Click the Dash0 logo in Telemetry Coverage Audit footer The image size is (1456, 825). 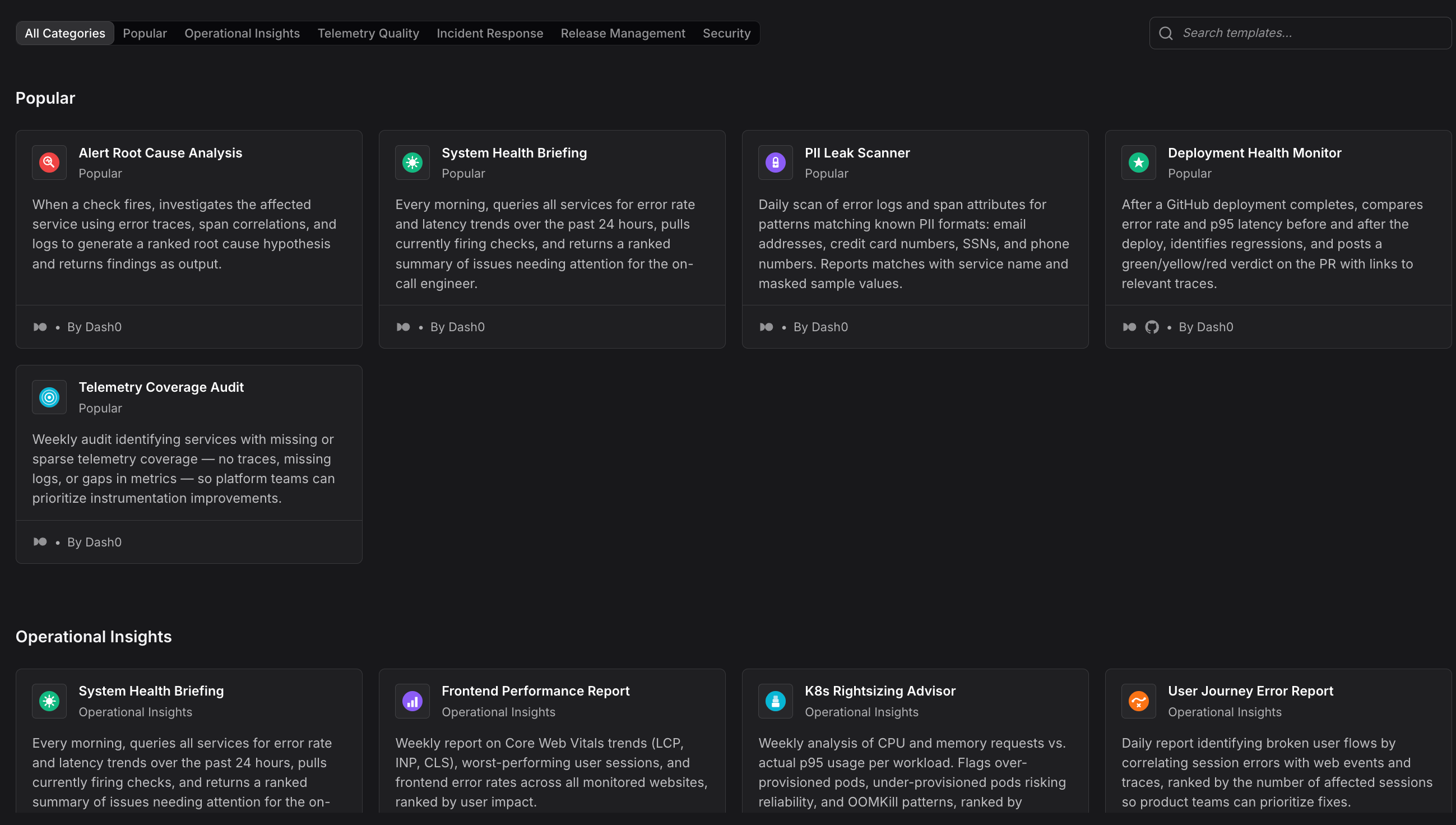coord(40,543)
